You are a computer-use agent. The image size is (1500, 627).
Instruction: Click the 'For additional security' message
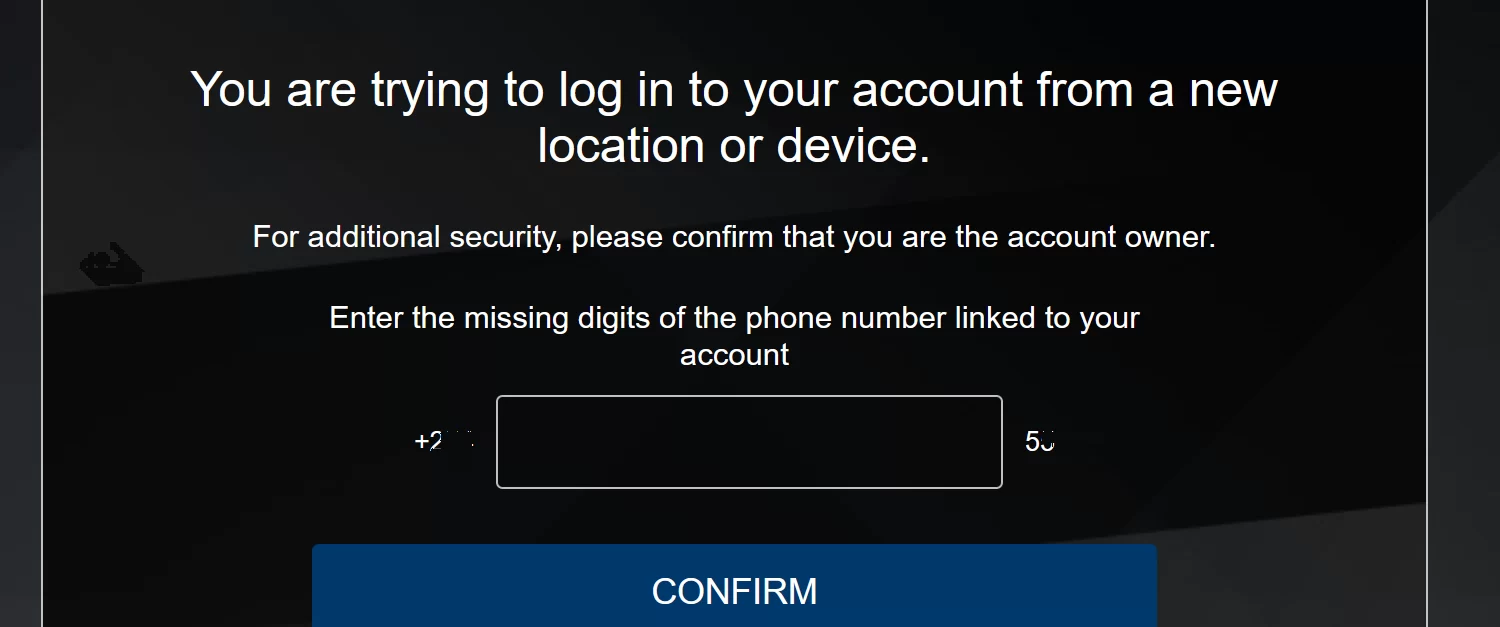(734, 238)
